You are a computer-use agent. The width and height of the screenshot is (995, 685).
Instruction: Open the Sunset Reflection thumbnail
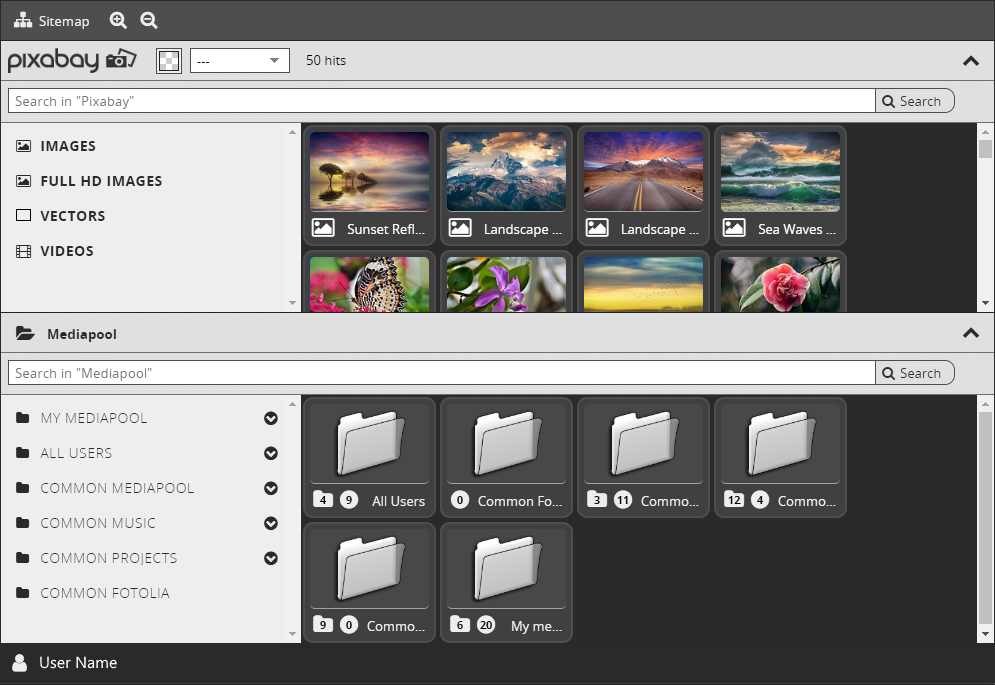pos(369,171)
